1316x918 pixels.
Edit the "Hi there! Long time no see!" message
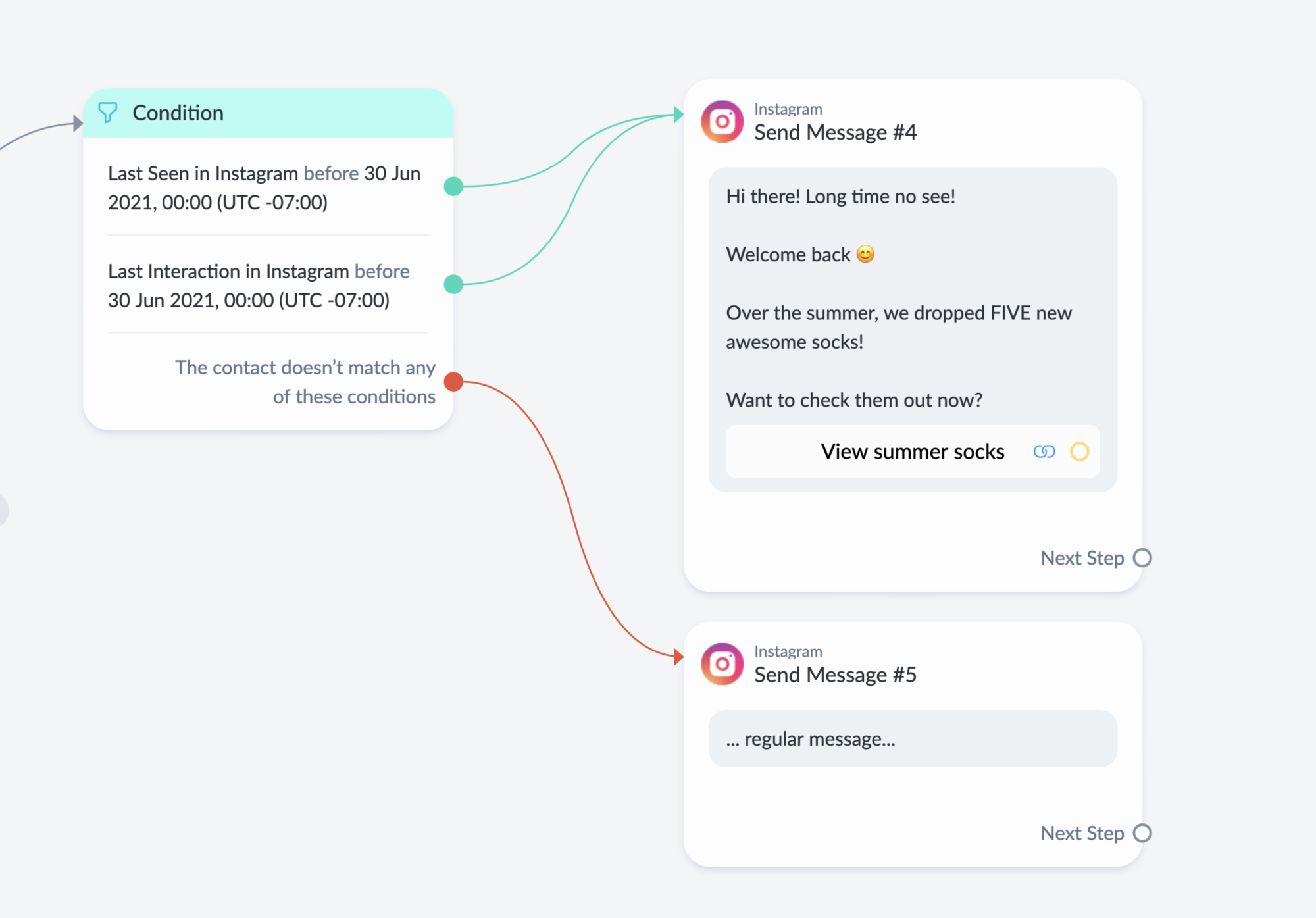coord(840,195)
